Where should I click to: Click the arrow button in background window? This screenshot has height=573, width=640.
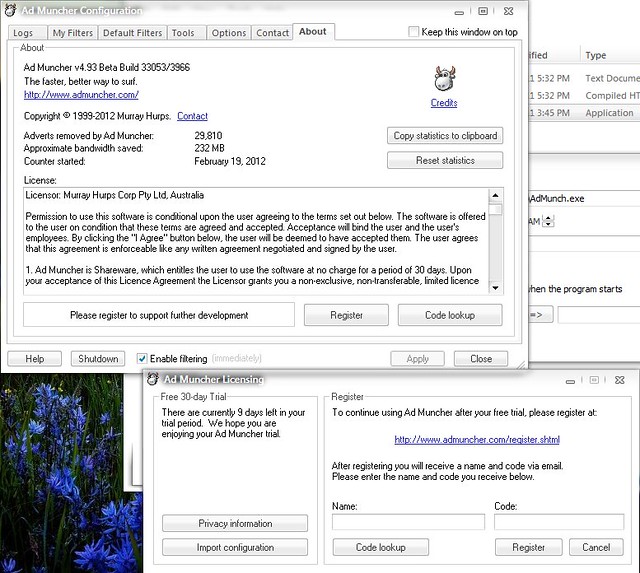coord(541,315)
